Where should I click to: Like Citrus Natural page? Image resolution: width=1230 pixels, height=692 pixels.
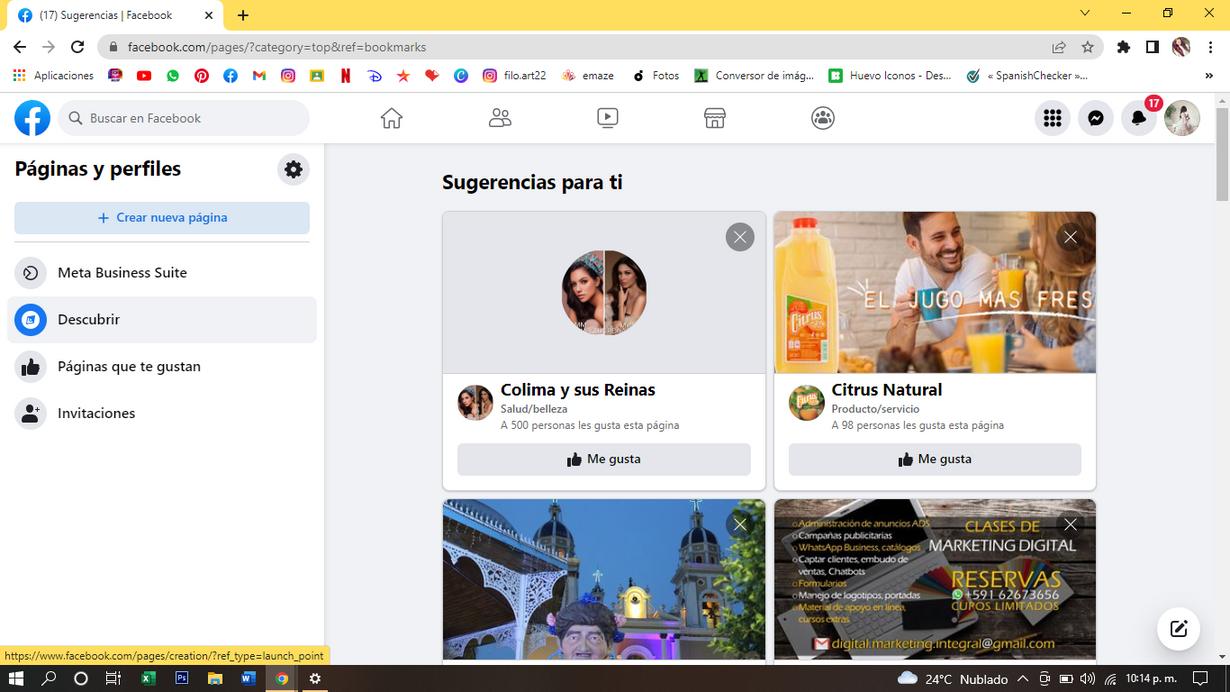pos(935,459)
